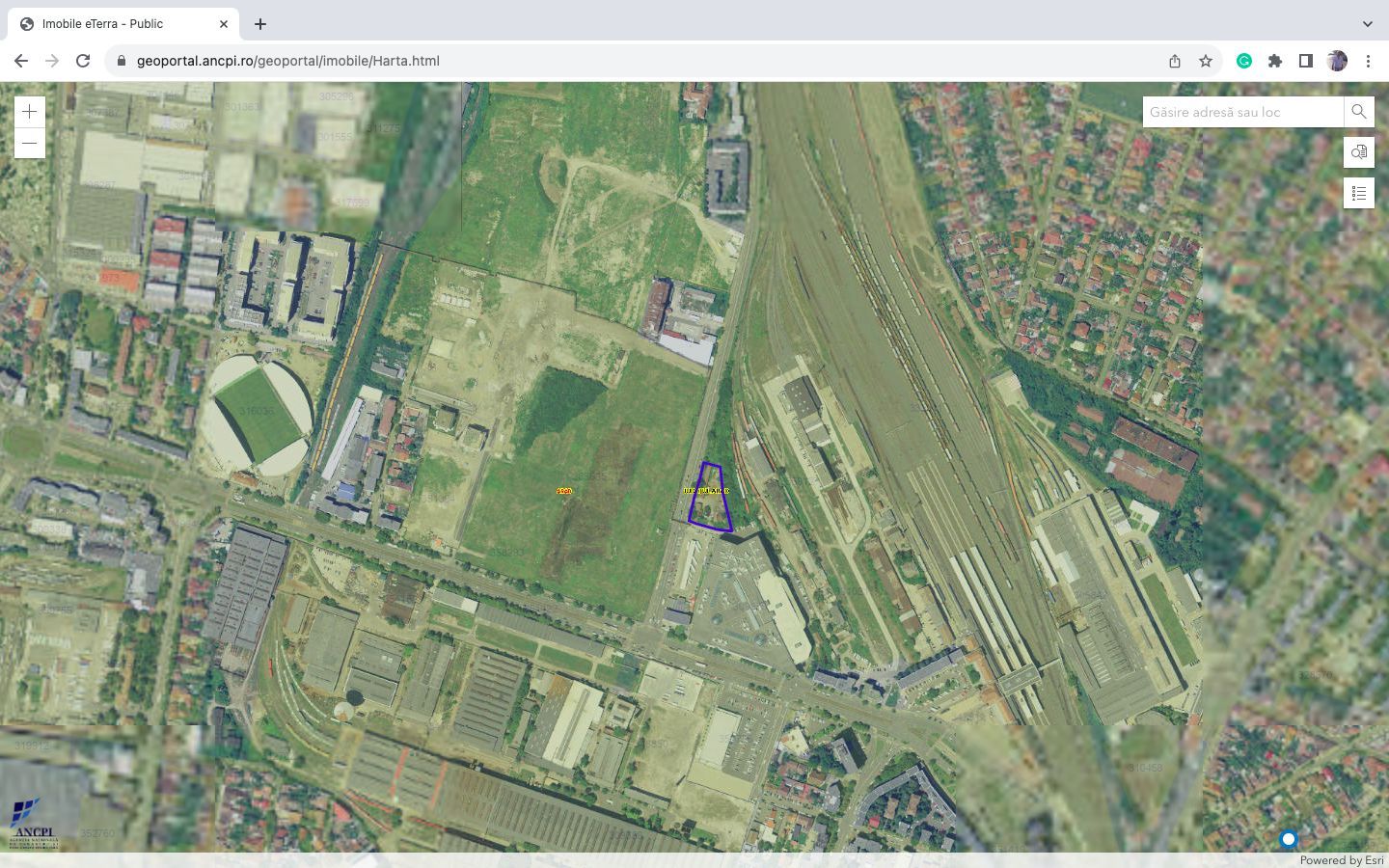Bookmark the page via the star icon

[x=1205, y=60]
